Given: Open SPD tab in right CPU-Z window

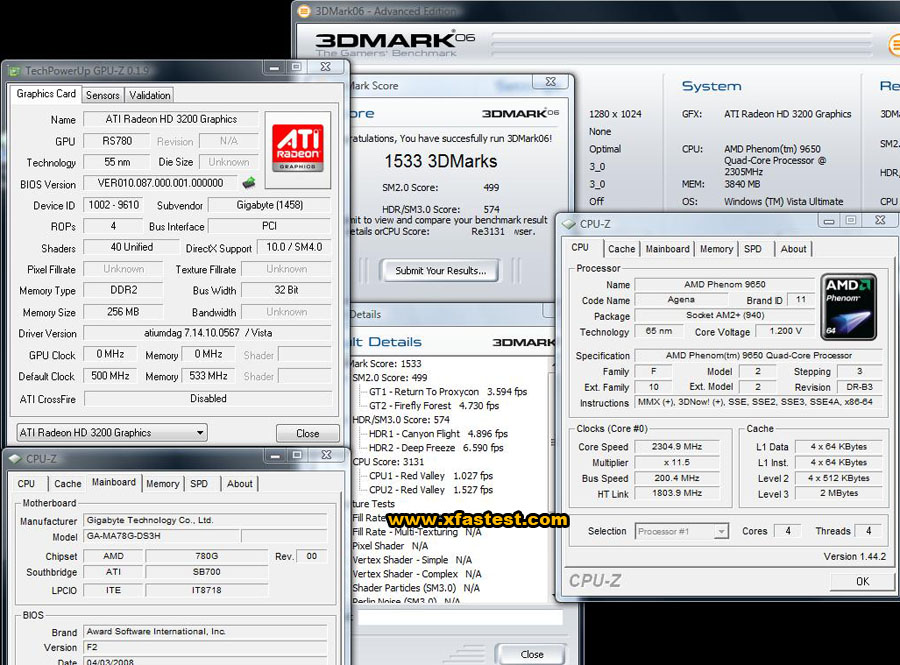Looking at the screenshot, I should [x=752, y=249].
